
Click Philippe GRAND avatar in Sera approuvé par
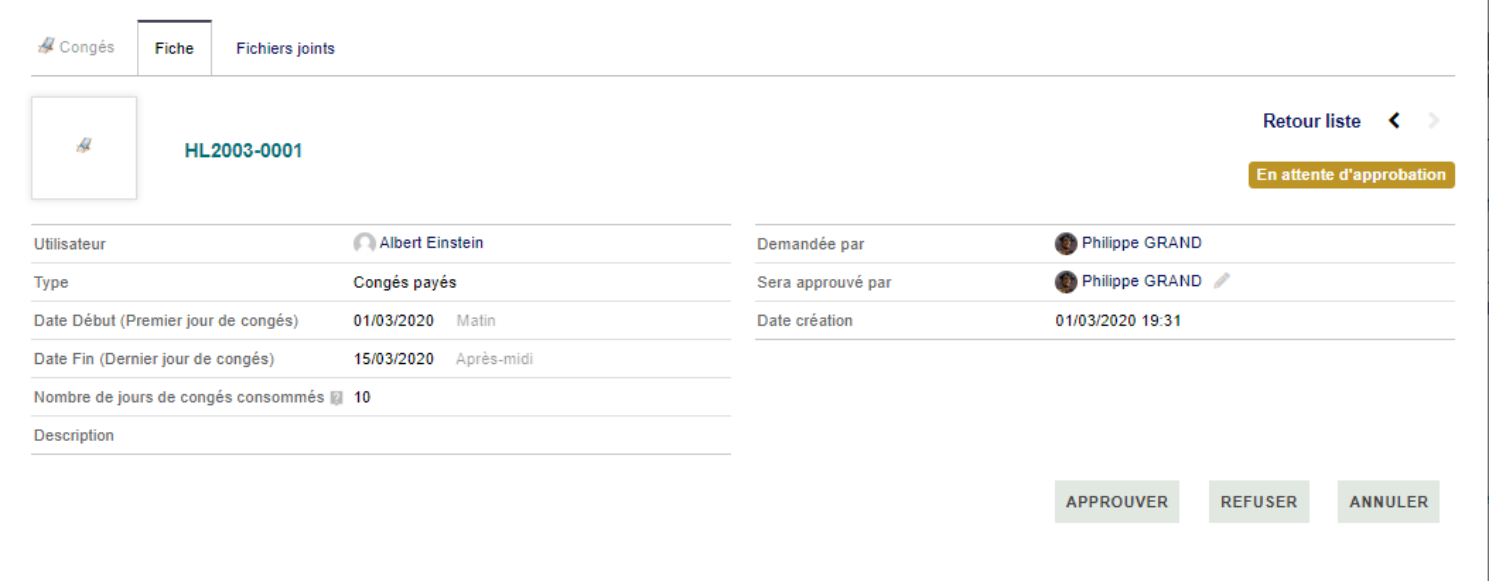1066,282
